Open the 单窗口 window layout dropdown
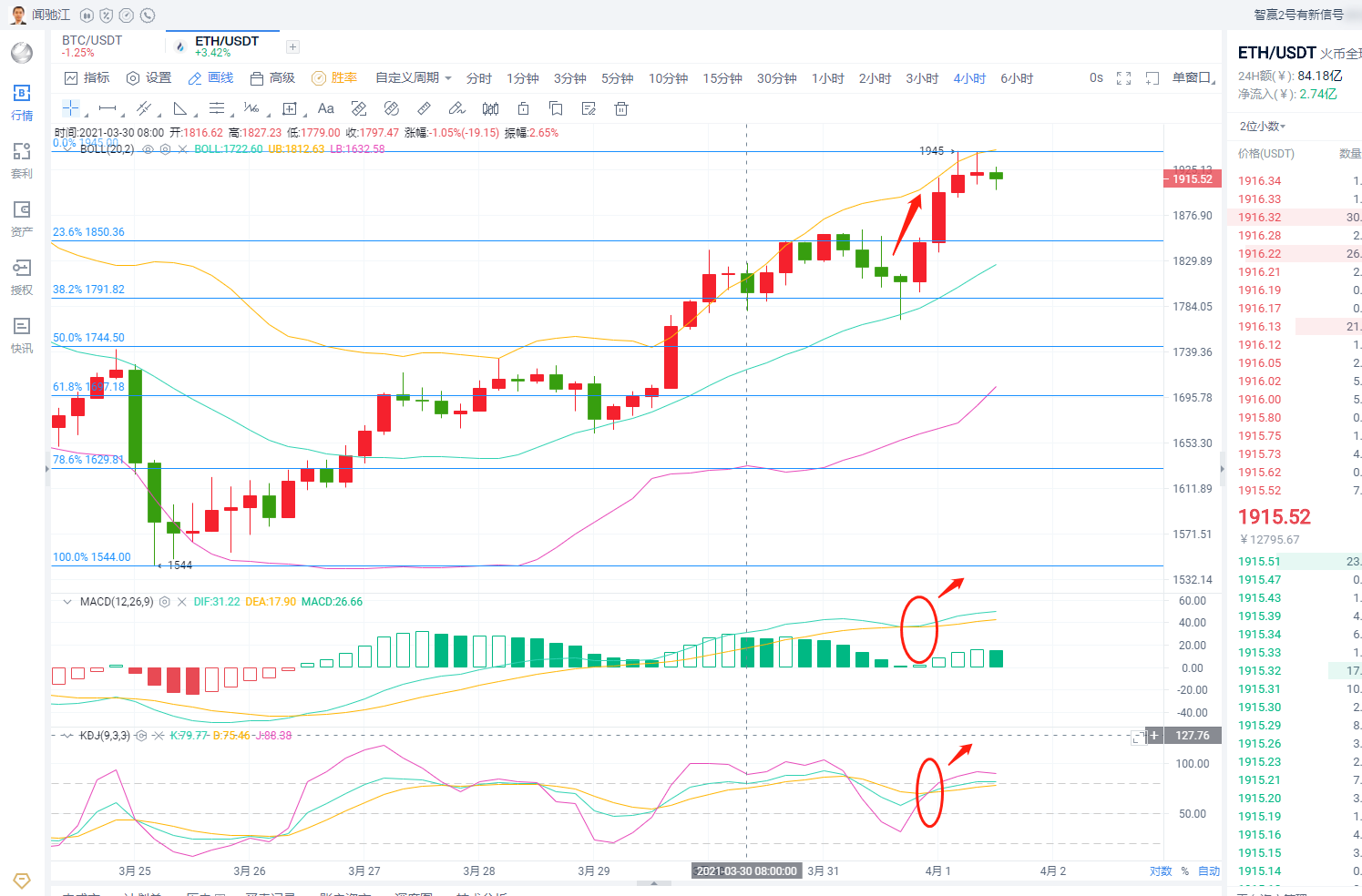This screenshot has height=896, width=1362. [x=1193, y=77]
